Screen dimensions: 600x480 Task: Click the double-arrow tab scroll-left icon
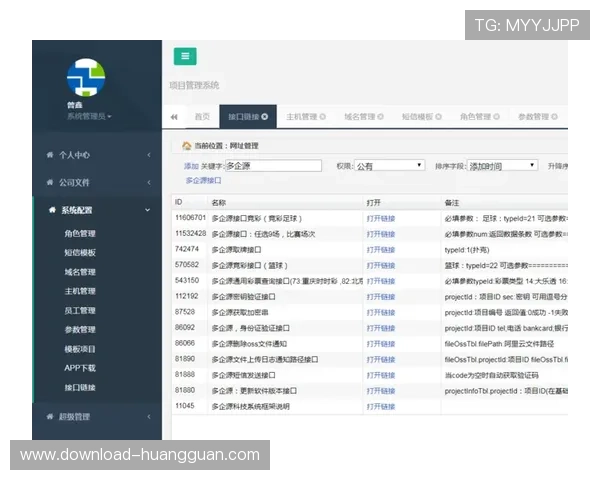click(174, 117)
